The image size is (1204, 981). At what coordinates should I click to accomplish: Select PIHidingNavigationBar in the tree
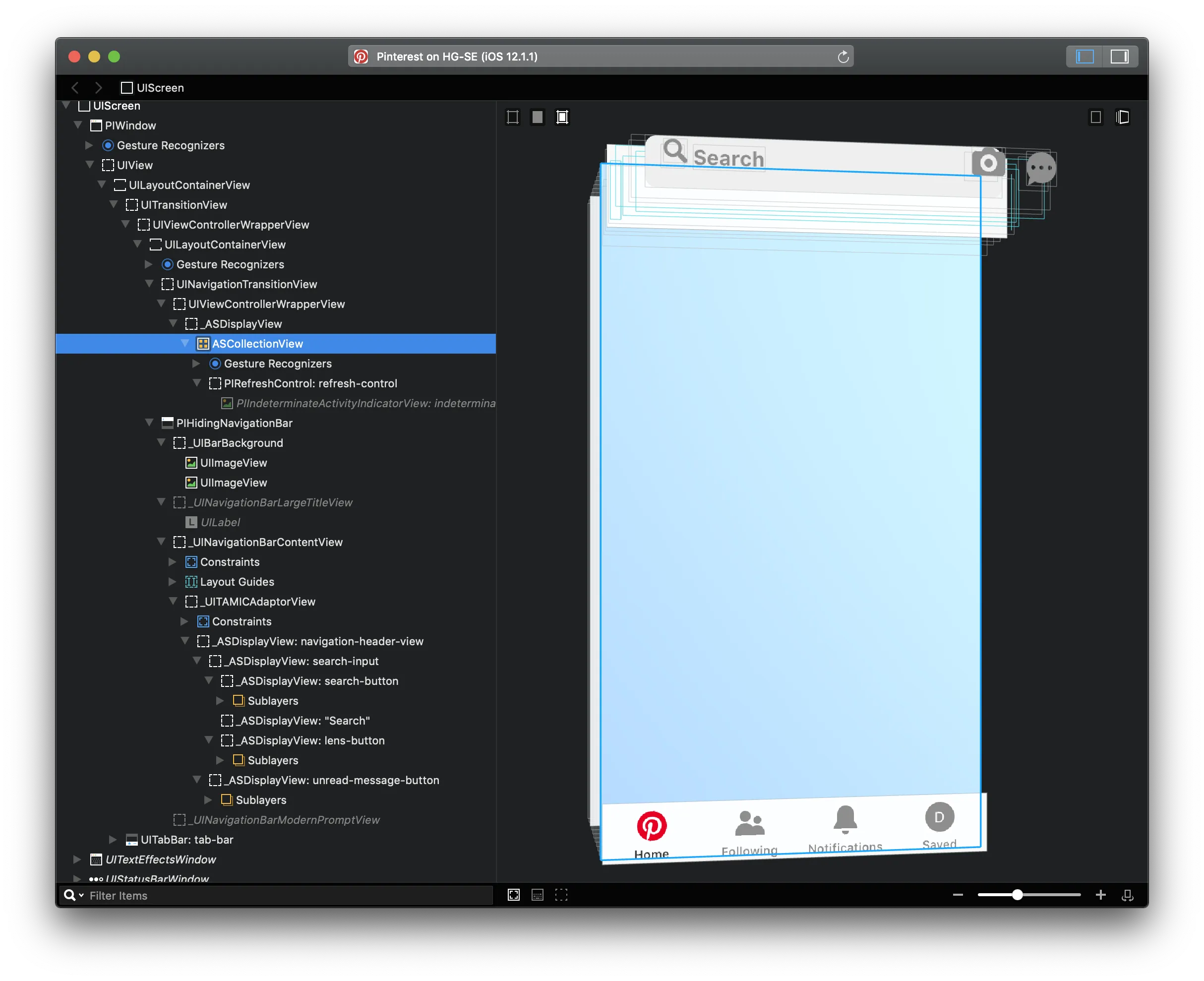click(234, 423)
